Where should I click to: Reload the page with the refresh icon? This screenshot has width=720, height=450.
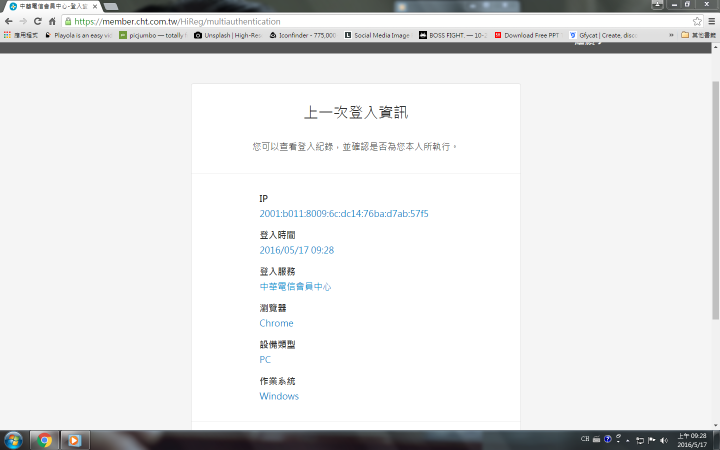click(38, 21)
